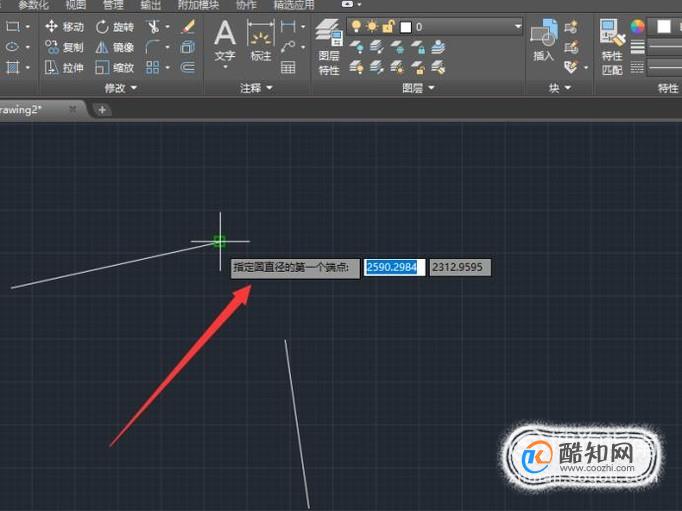Open Layer Properties (图层特性)

pyautogui.click(x=329, y=47)
